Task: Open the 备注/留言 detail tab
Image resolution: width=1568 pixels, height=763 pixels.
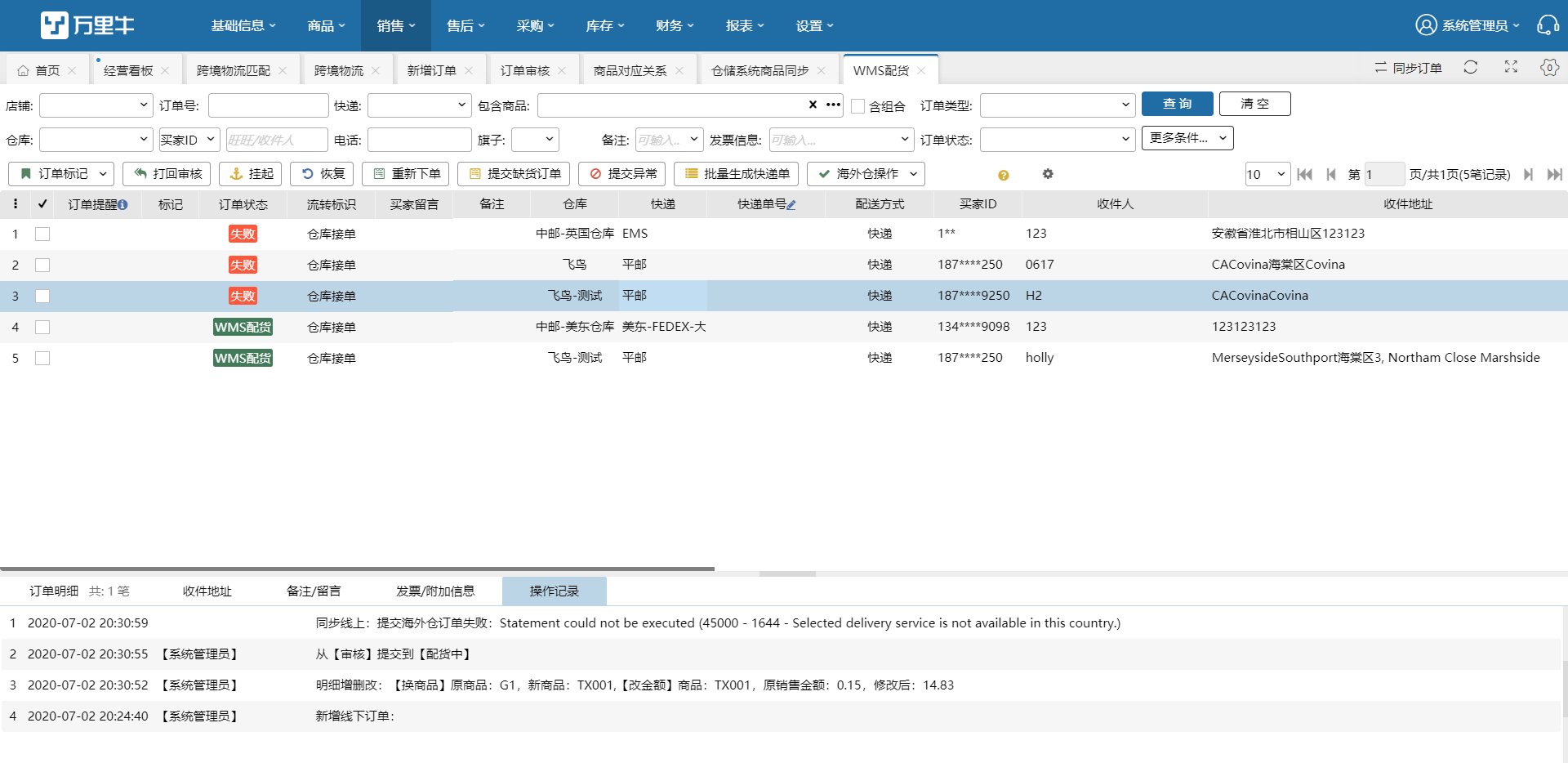Action: (x=314, y=591)
